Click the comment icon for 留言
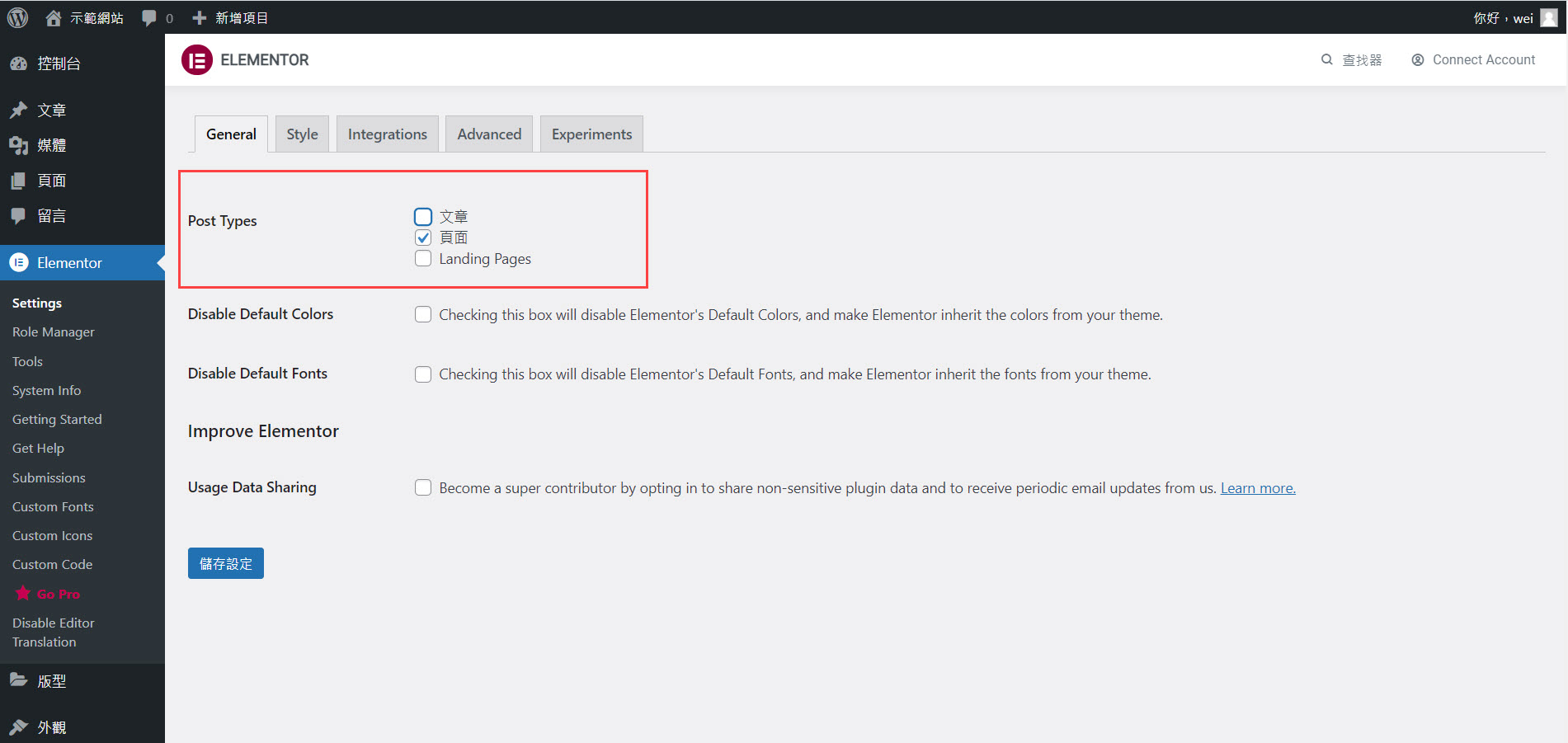Viewport: 1568px width, 743px height. tap(18, 216)
